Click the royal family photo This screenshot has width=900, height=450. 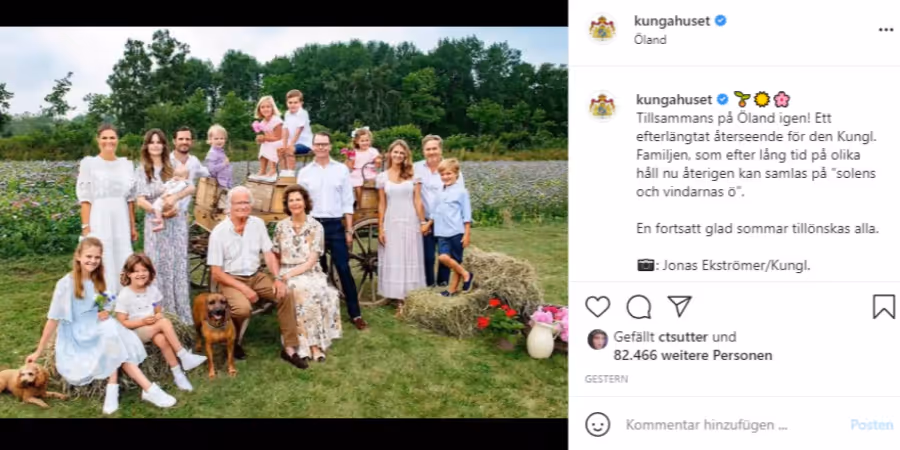click(x=284, y=223)
